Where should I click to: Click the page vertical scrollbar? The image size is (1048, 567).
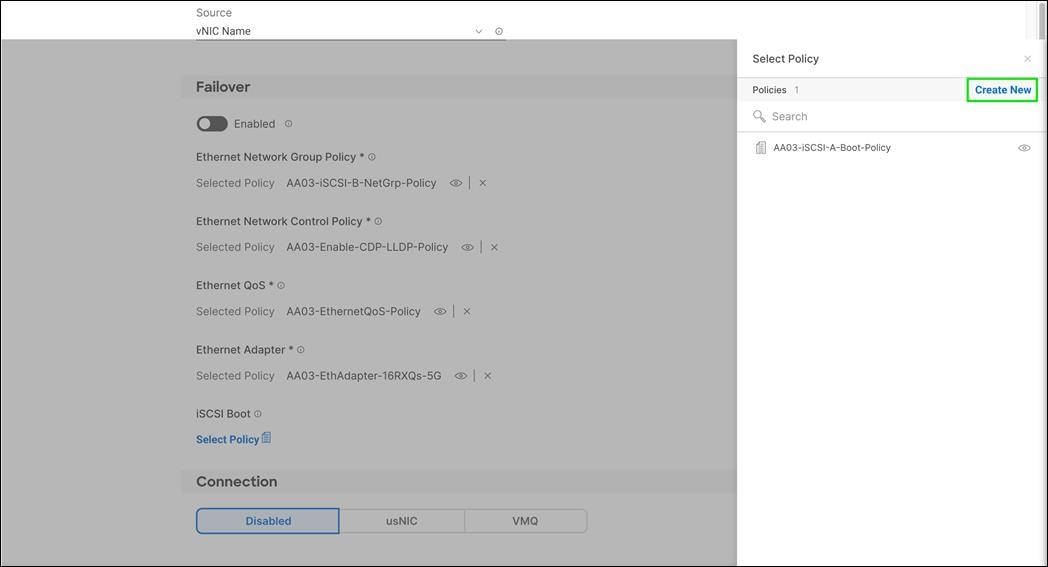(x=1042, y=20)
